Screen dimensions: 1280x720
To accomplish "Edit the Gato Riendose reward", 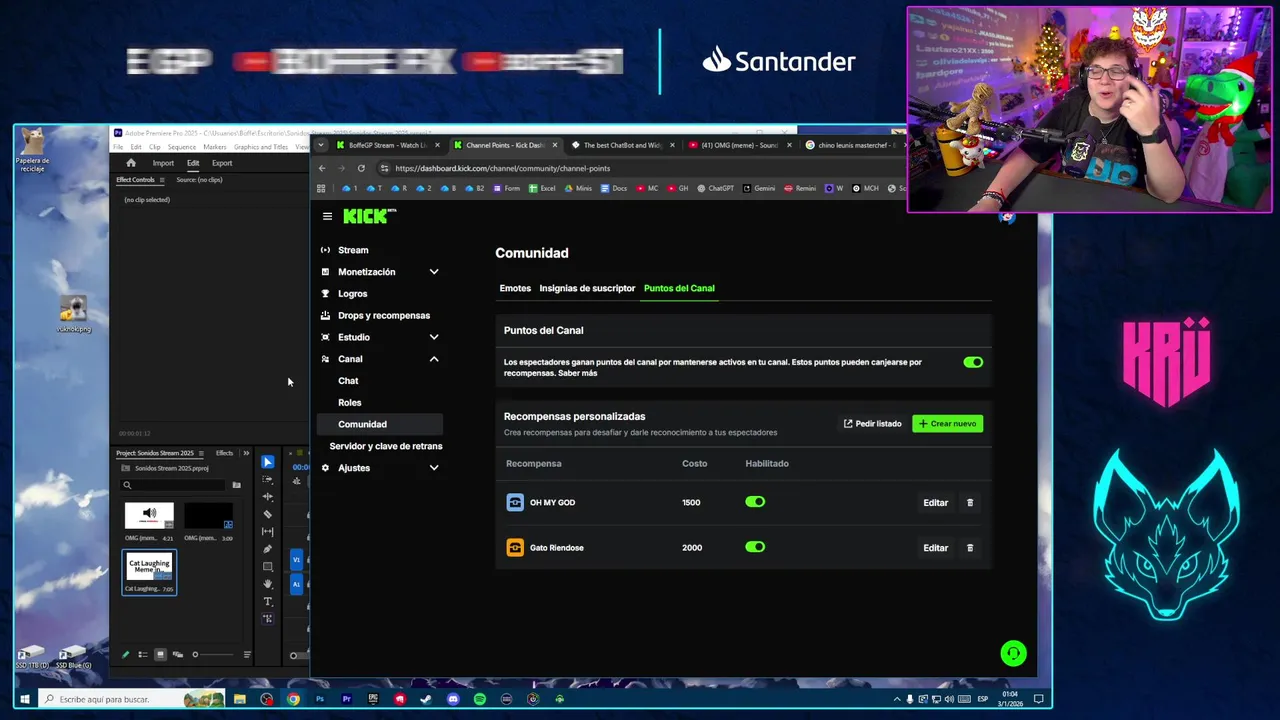I will 935,548.
